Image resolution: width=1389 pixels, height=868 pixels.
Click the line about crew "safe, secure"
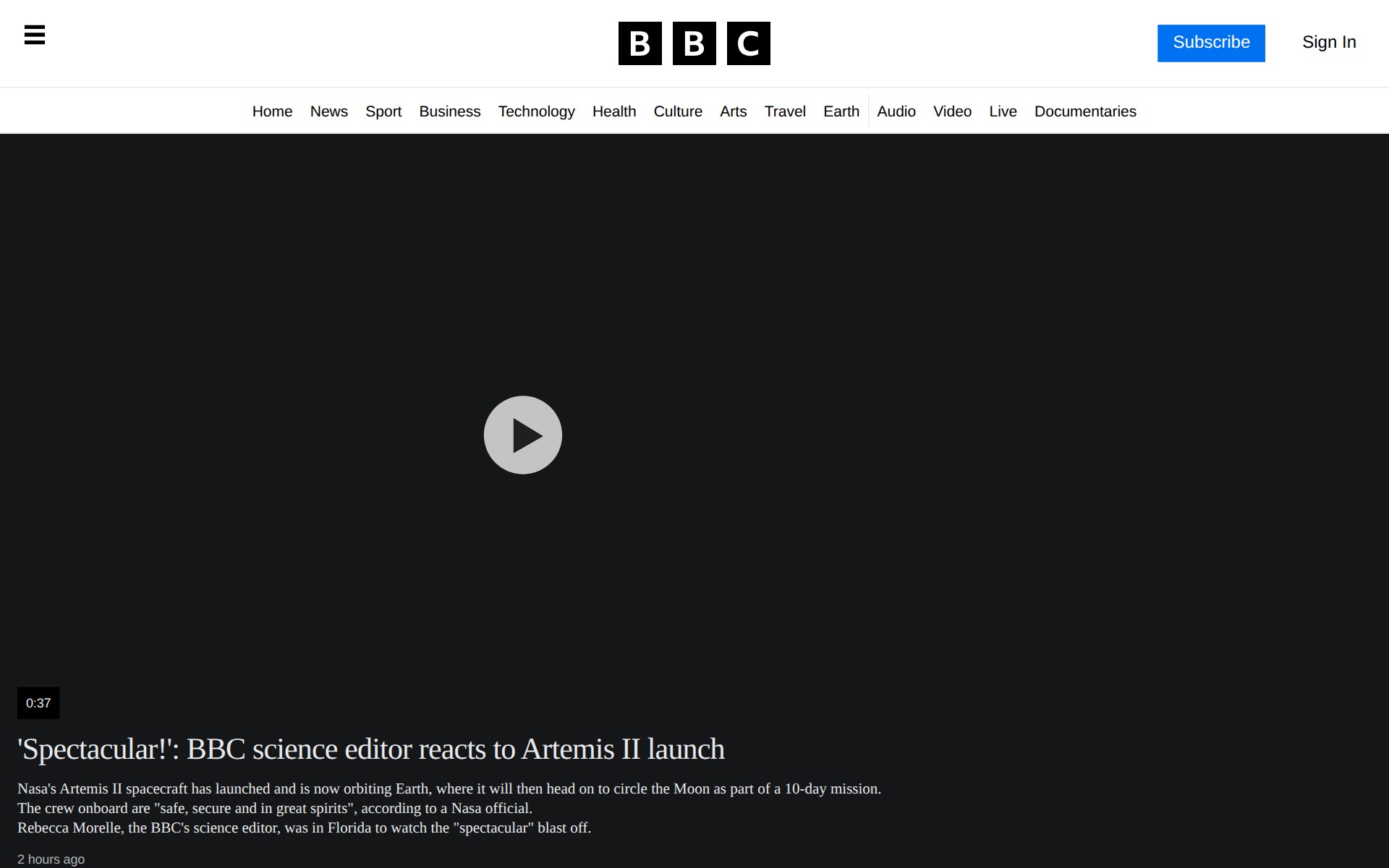275,809
